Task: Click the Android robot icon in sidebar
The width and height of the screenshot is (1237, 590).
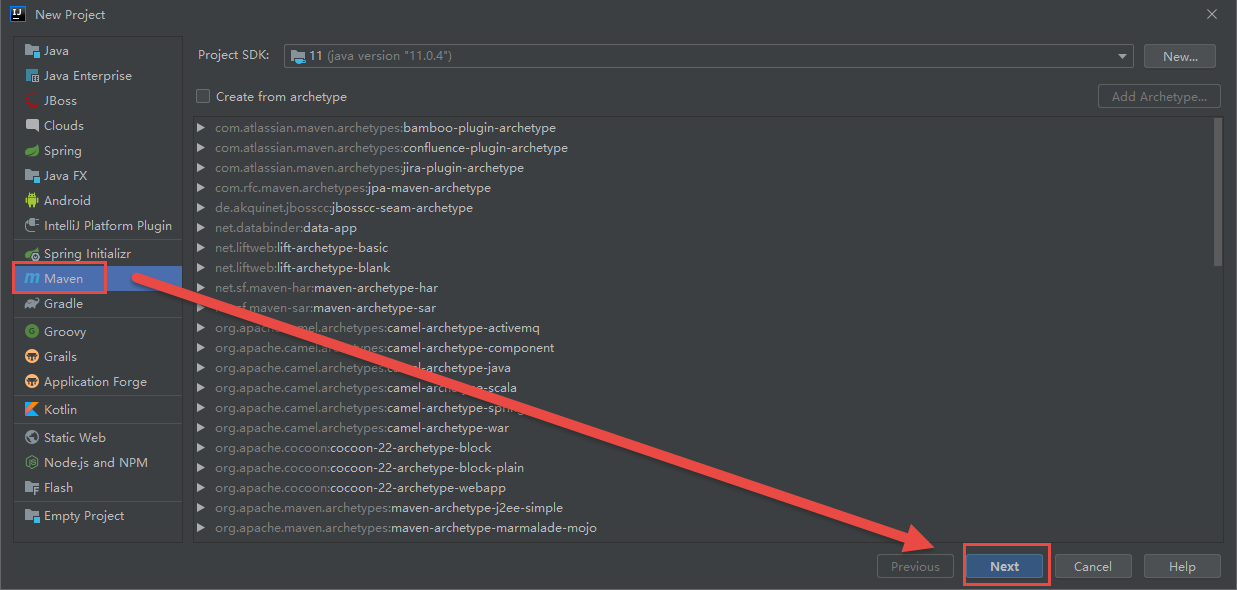Action: (x=32, y=201)
